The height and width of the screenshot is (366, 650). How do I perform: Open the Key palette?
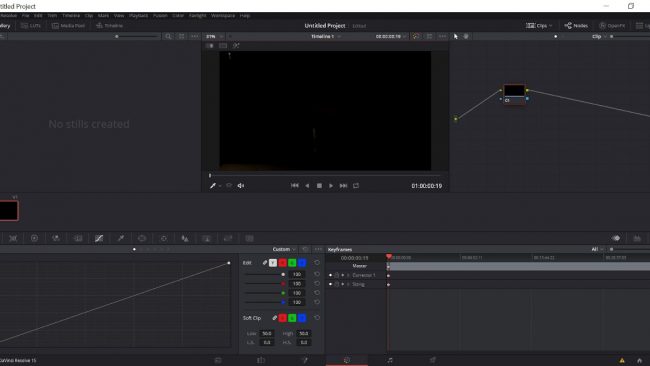click(x=206, y=238)
